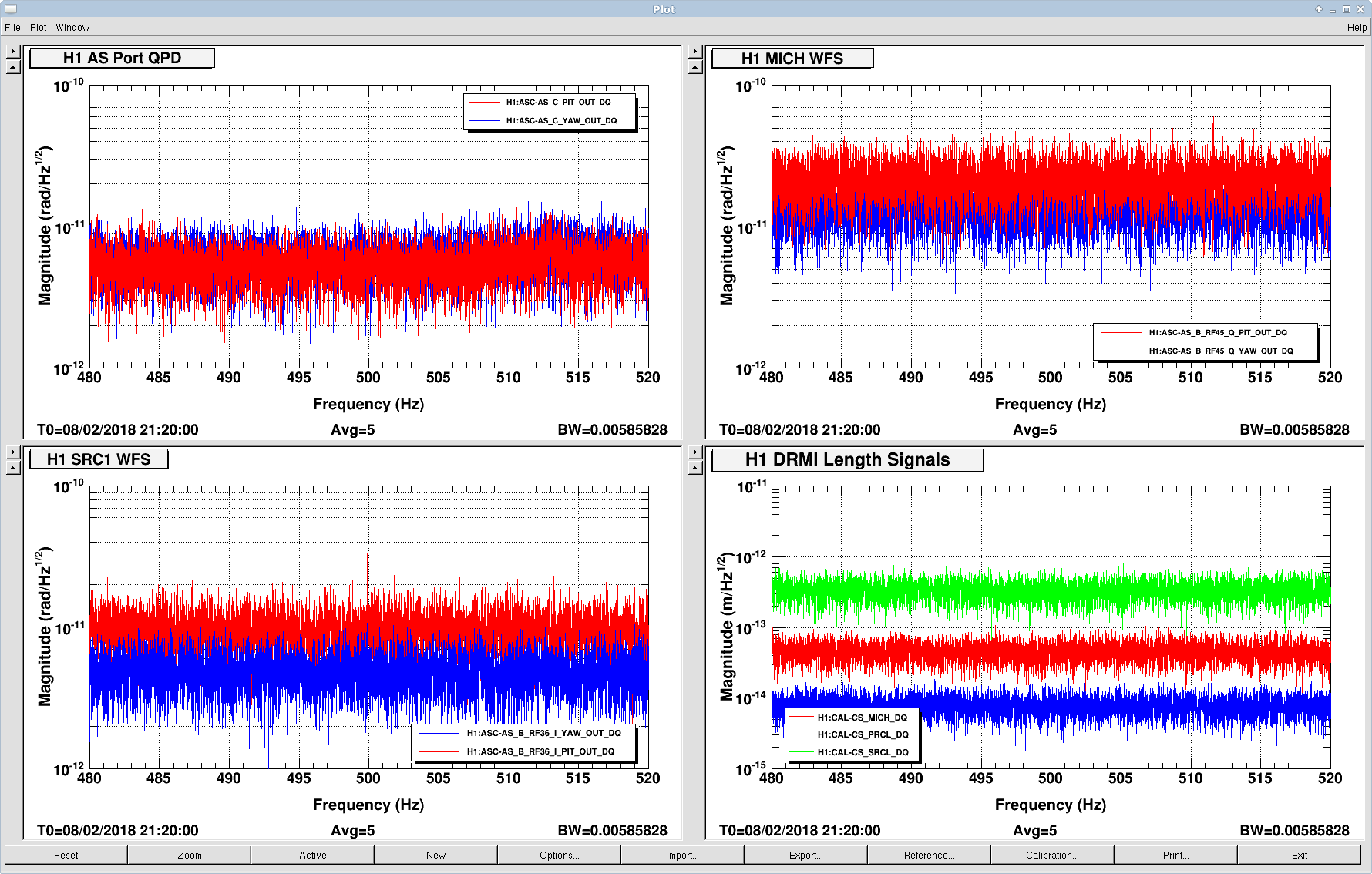Screen dimensions: 1372x874
Task: Click the up-arrow icon in window title bar
Action: click(x=1319, y=9)
